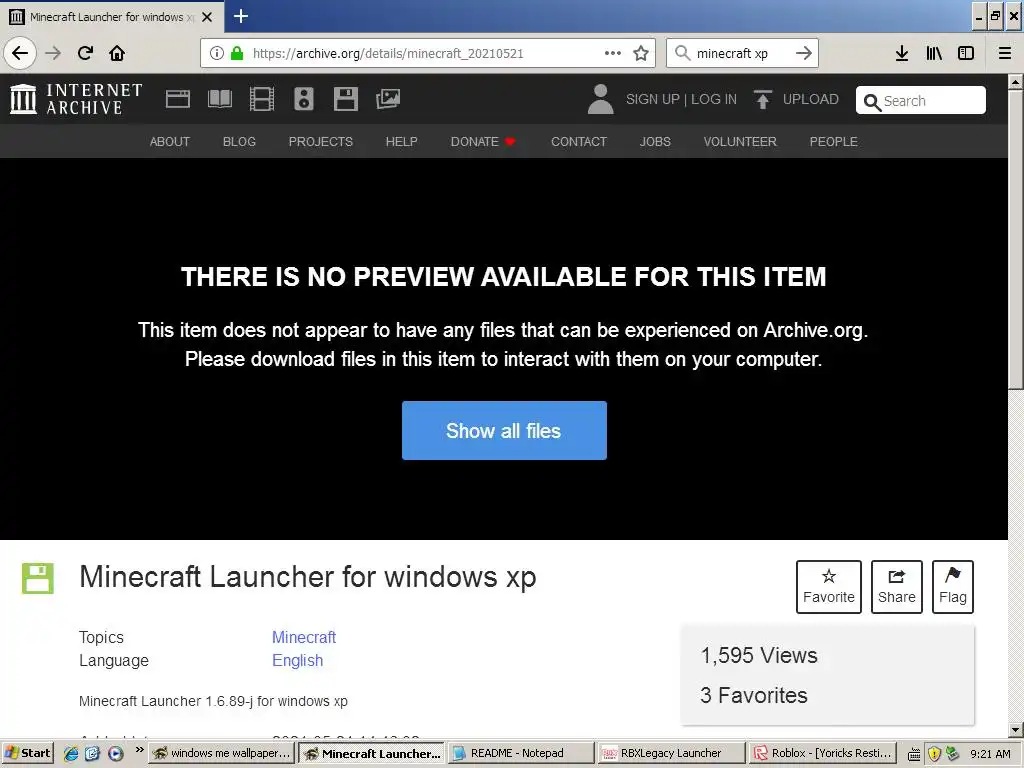The width and height of the screenshot is (1024, 768).
Task: Toggle the browser sidebar view
Action: pos(966,53)
